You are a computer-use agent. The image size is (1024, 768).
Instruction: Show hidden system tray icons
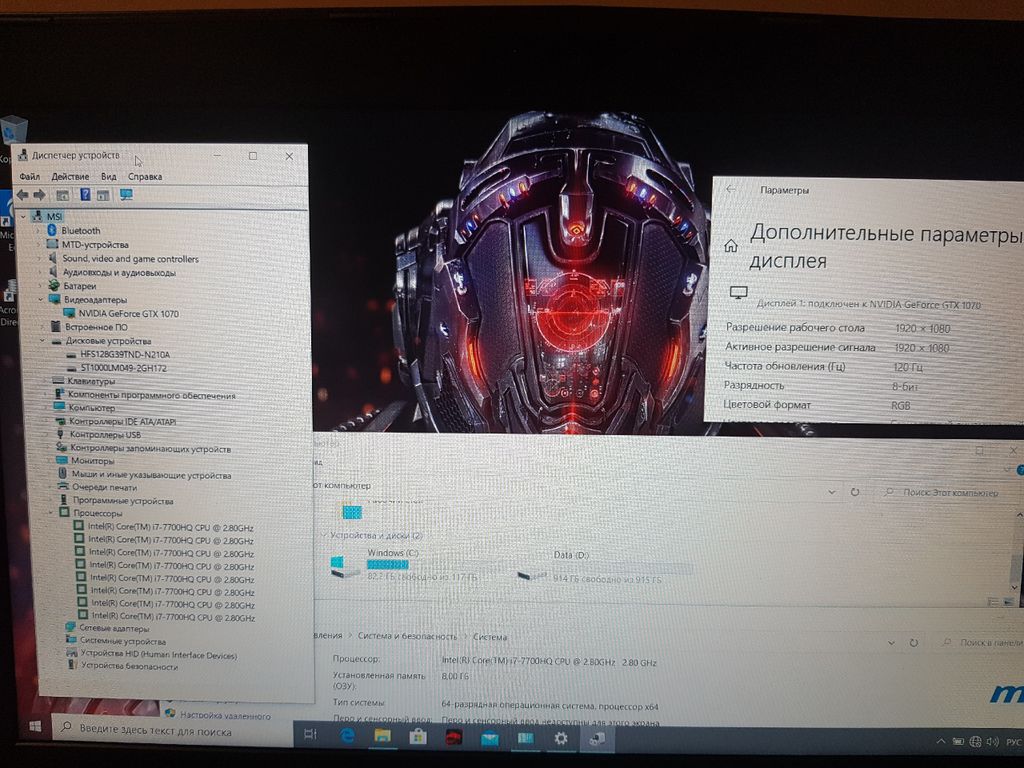pos(940,741)
